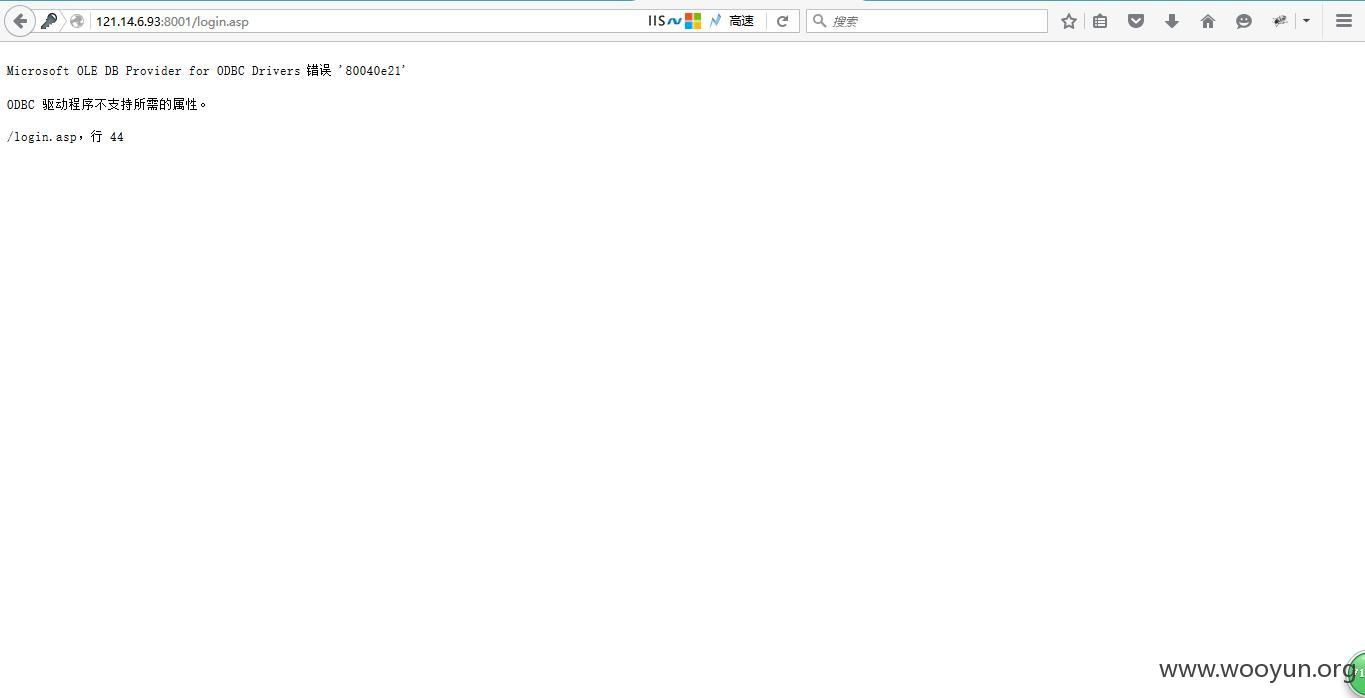Click the extension icon beside the dropdown arrow
The height and width of the screenshot is (698, 1365).
pos(1280,21)
